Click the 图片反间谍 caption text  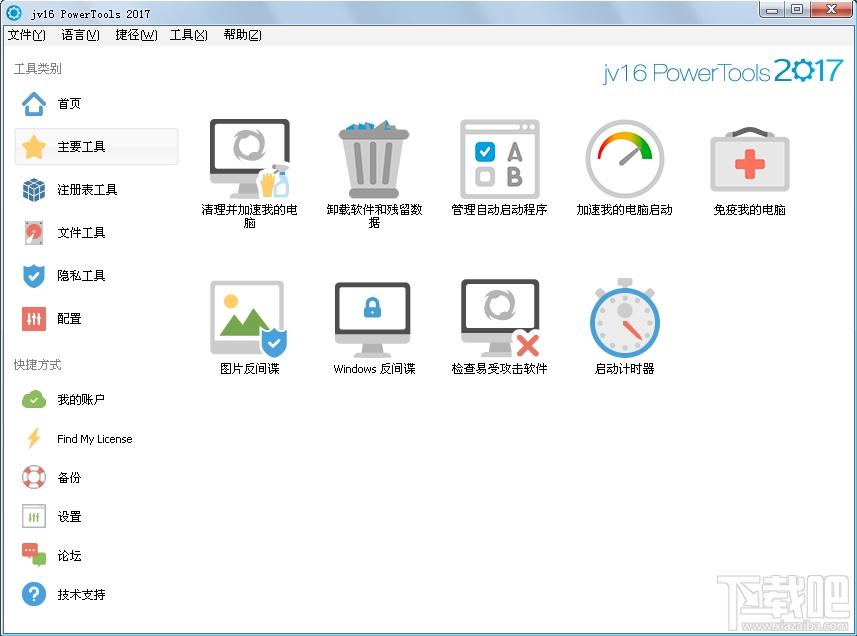coord(250,369)
